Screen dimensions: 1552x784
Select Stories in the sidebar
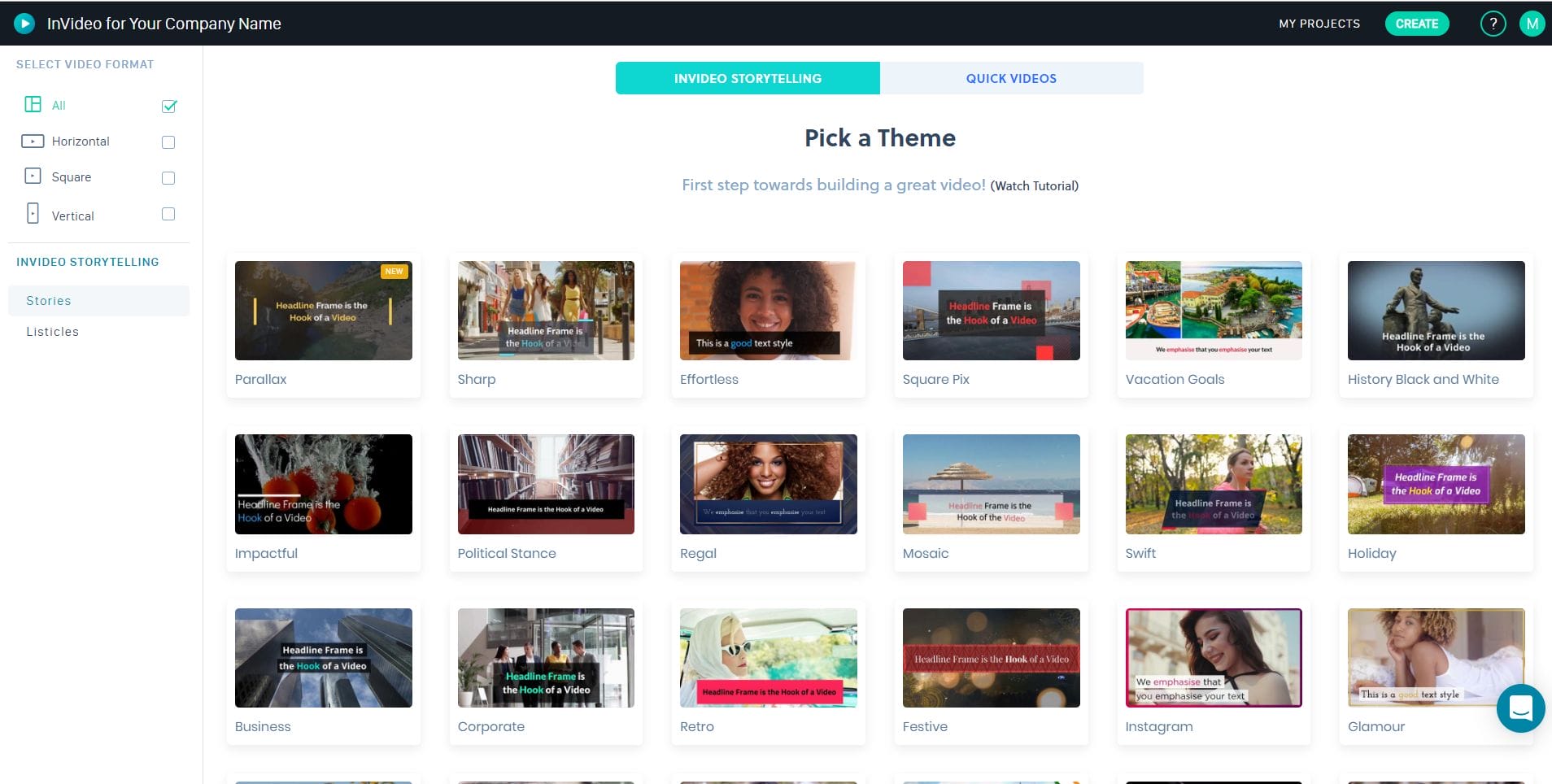pyautogui.click(x=49, y=300)
